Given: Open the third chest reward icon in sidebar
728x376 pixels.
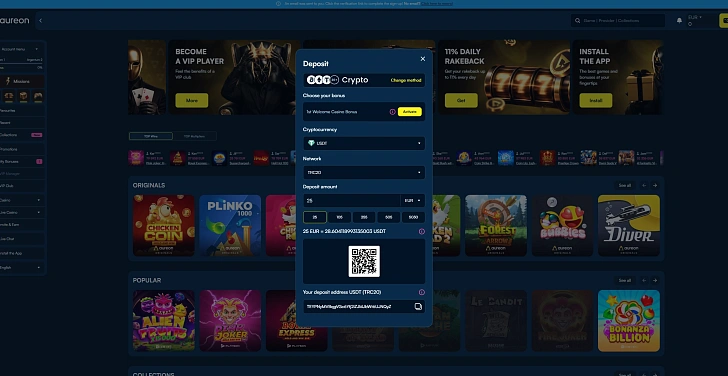Looking at the screenshot, I should click(38, 96).
